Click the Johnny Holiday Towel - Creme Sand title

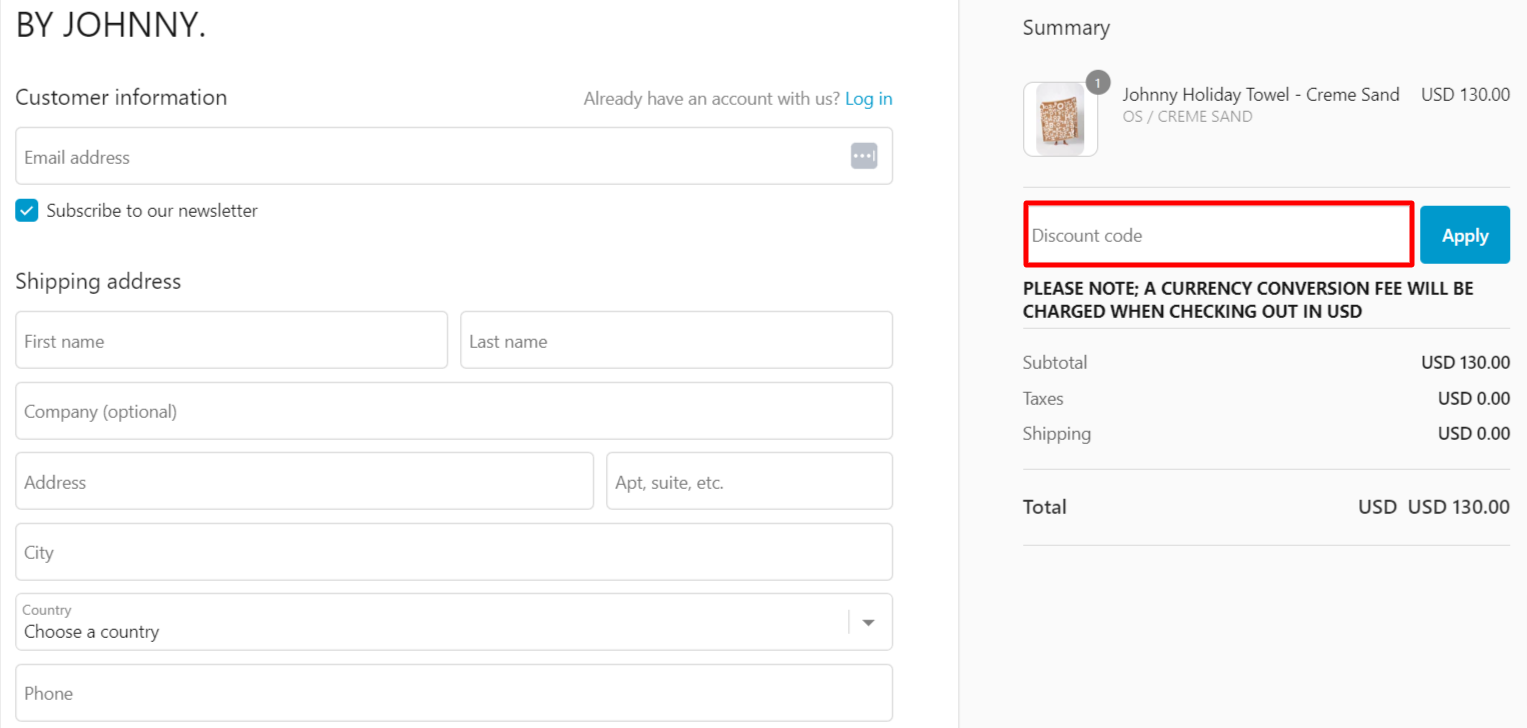coord(1260,95)
